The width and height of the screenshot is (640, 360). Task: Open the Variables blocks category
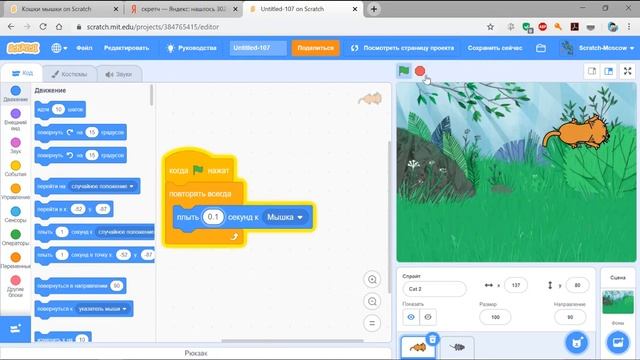[16, 260]
